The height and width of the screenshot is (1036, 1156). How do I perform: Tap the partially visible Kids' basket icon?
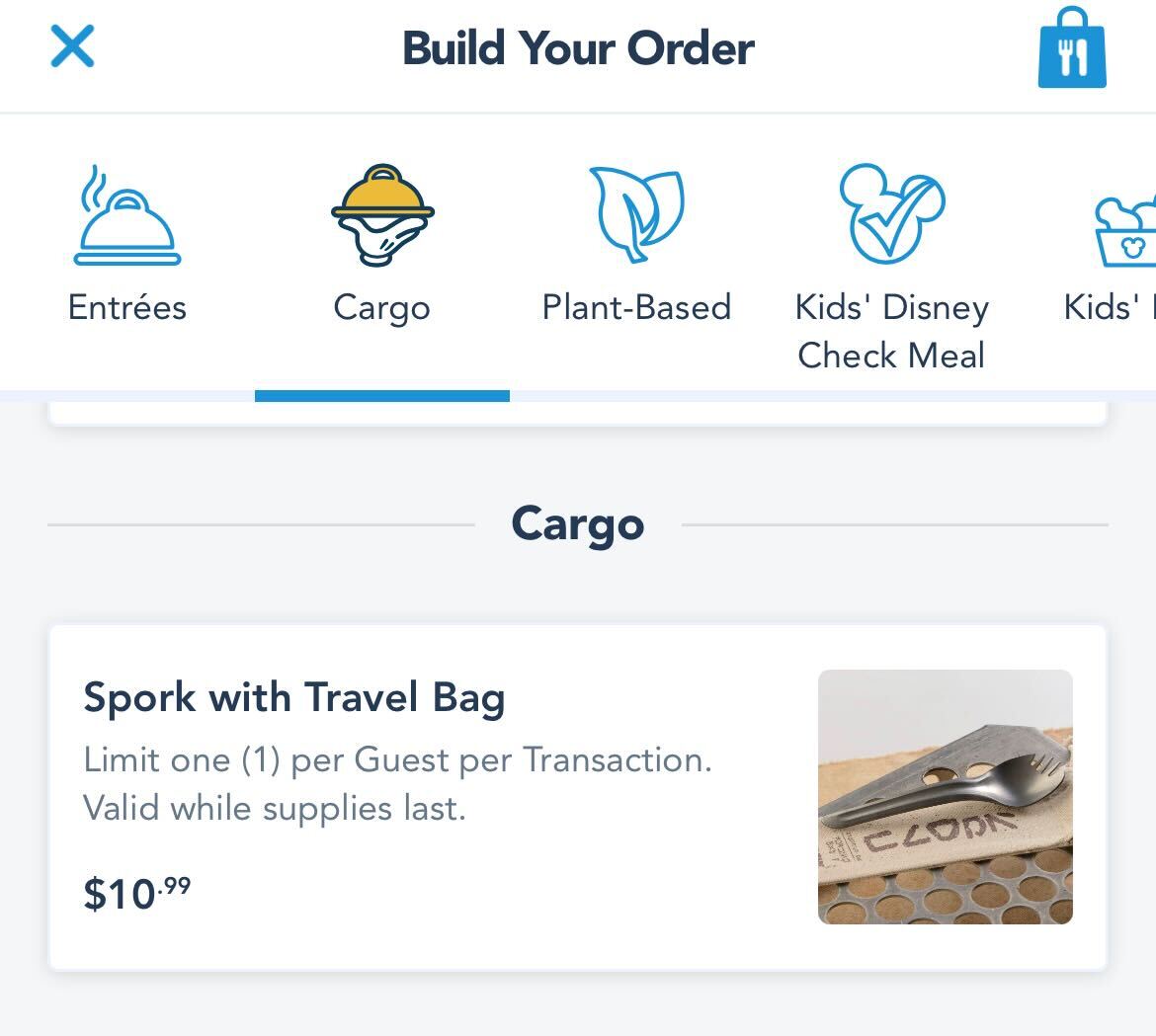tap(1126, 231)
